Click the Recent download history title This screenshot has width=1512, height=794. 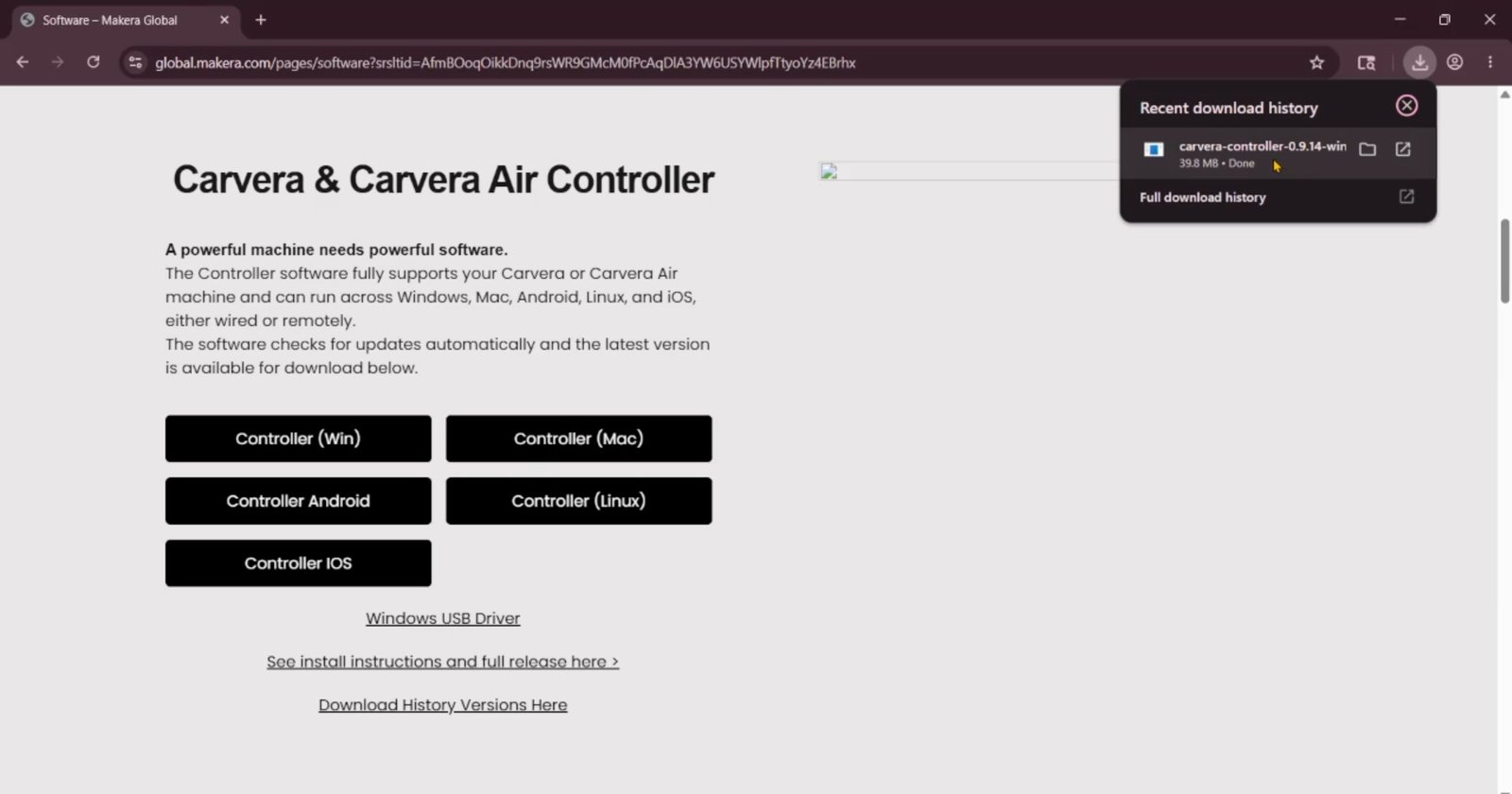[1228, 108]
